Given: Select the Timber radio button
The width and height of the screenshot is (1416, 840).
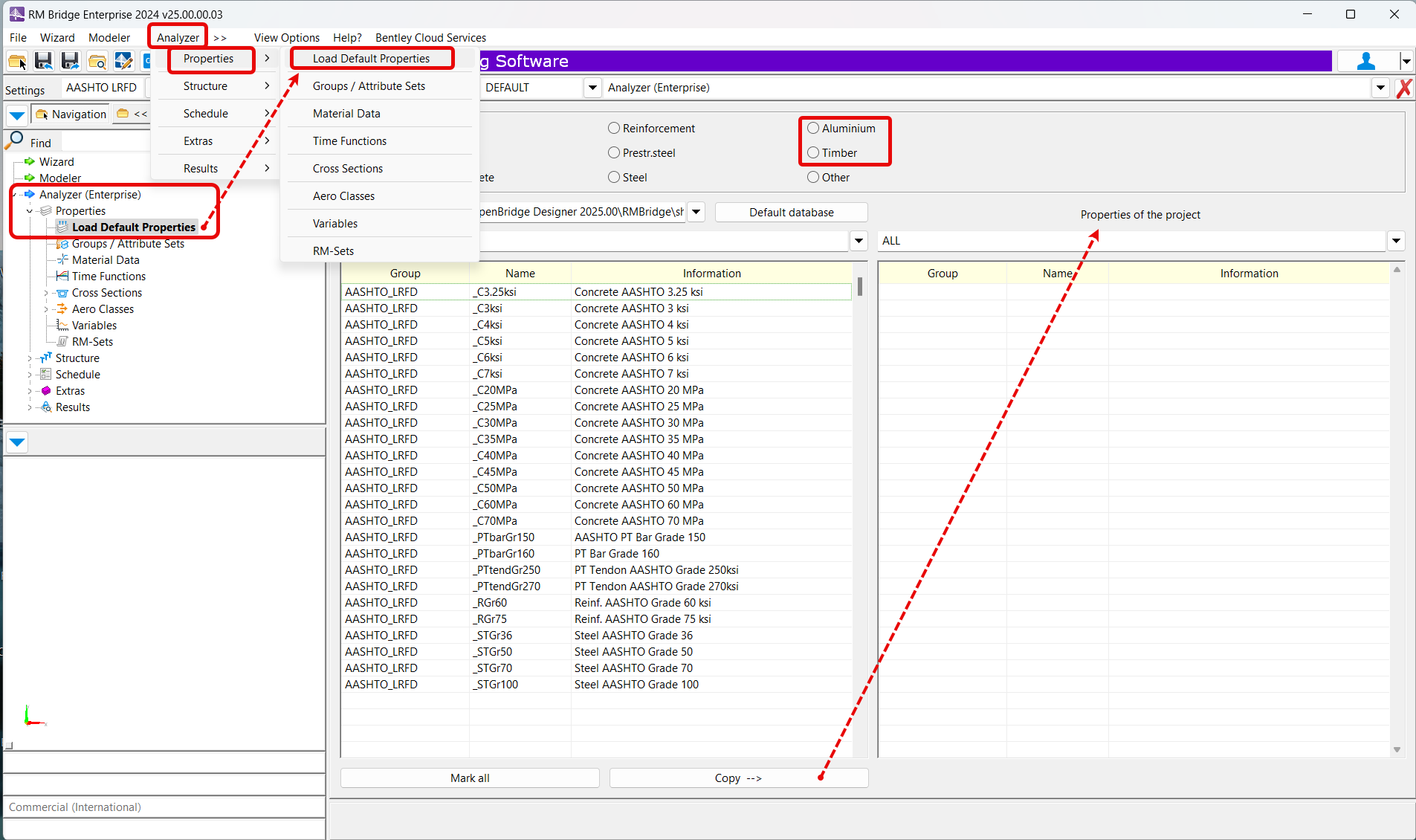Looking at the screenshot, I should point(813,152).
